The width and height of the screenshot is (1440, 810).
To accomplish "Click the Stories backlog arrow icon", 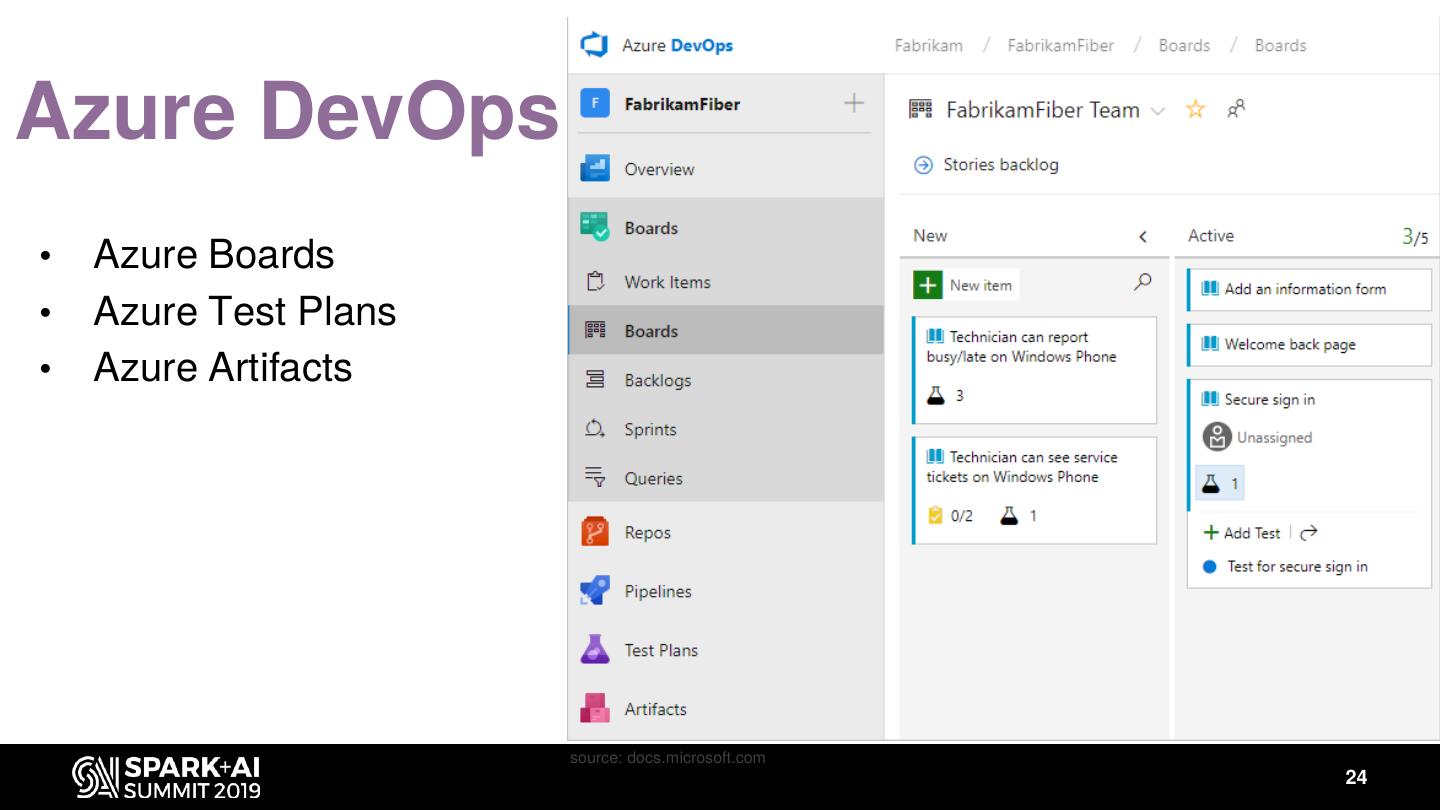I will [x=924, y=165].
